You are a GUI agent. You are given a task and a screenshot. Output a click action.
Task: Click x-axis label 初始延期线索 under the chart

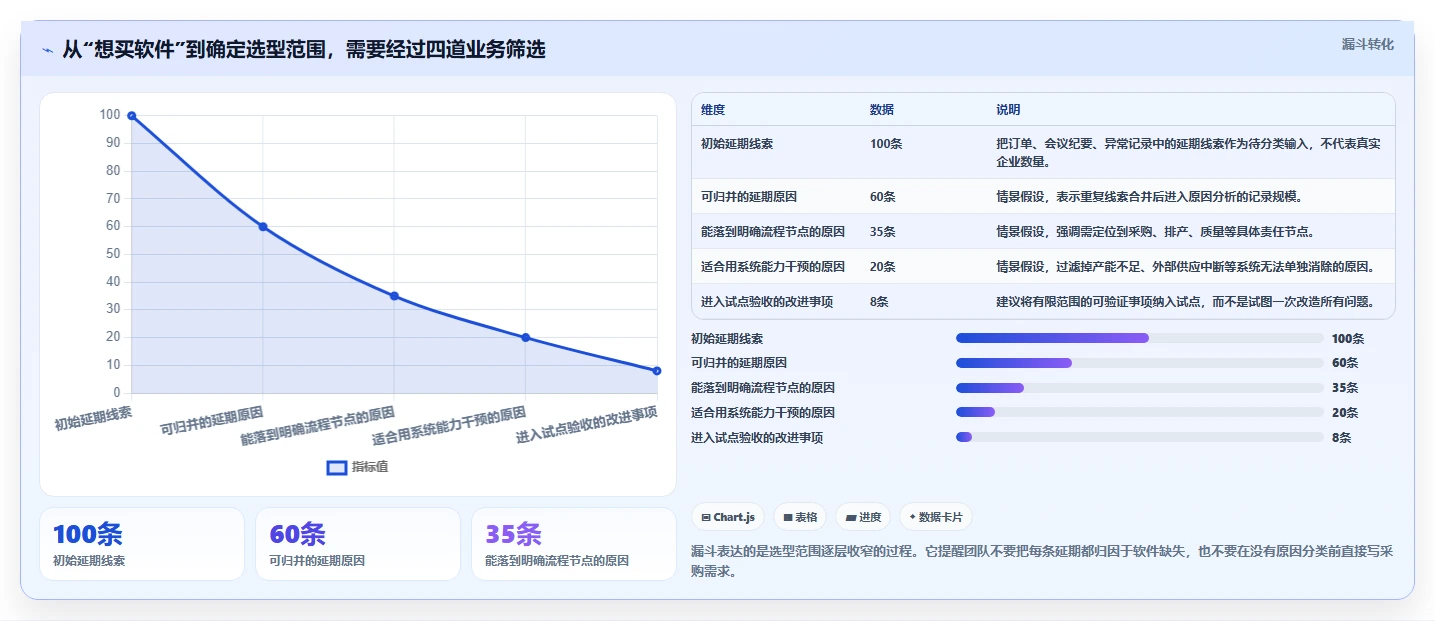93,417
